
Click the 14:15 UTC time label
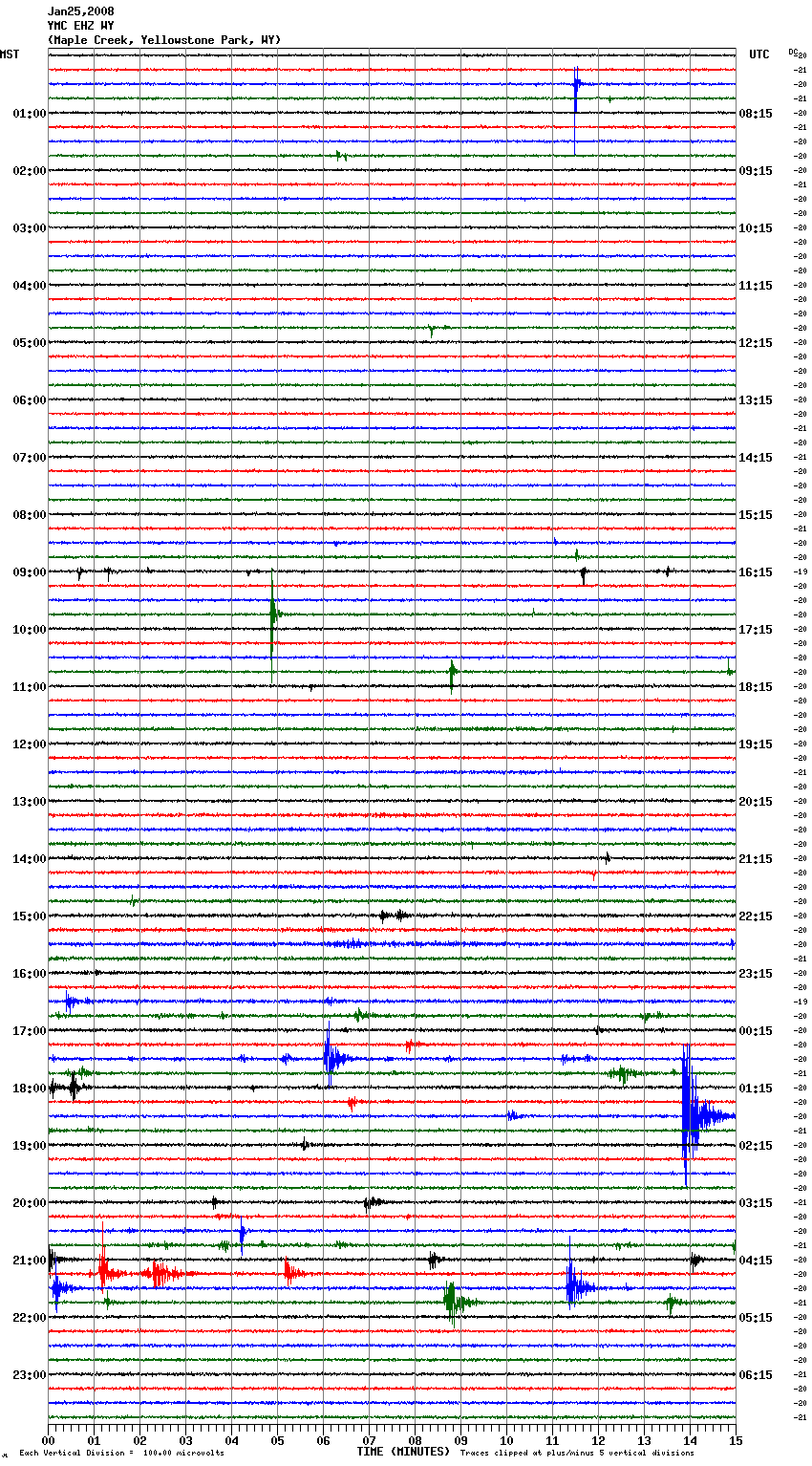coord(756,458)
